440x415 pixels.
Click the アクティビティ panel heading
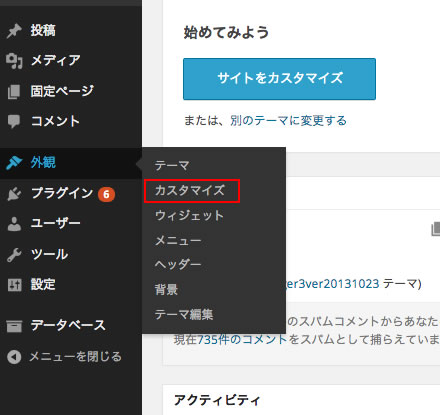coord(217,400)
